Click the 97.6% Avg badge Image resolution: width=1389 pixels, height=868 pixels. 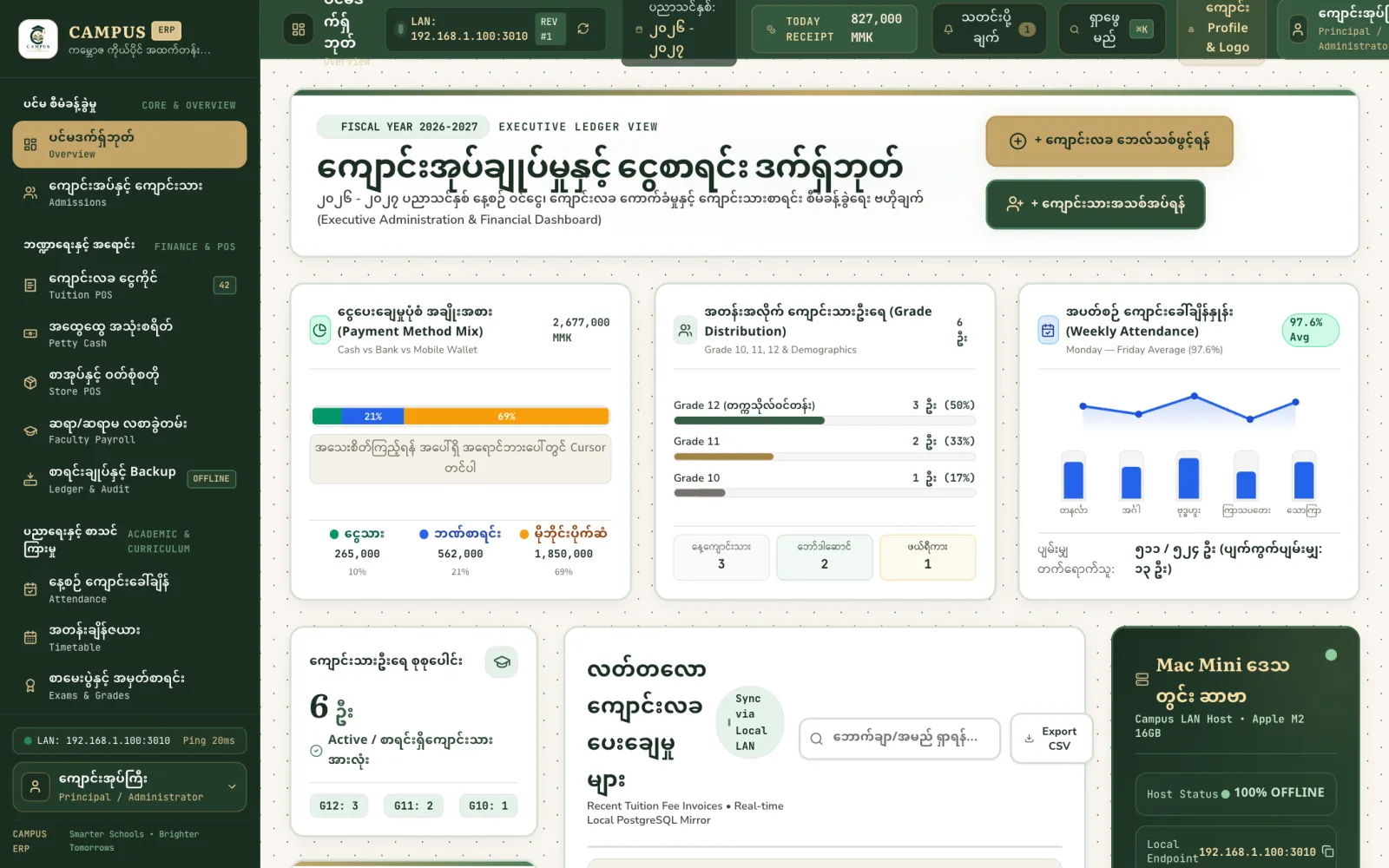pyautogui.click(x=1310, y=330)
